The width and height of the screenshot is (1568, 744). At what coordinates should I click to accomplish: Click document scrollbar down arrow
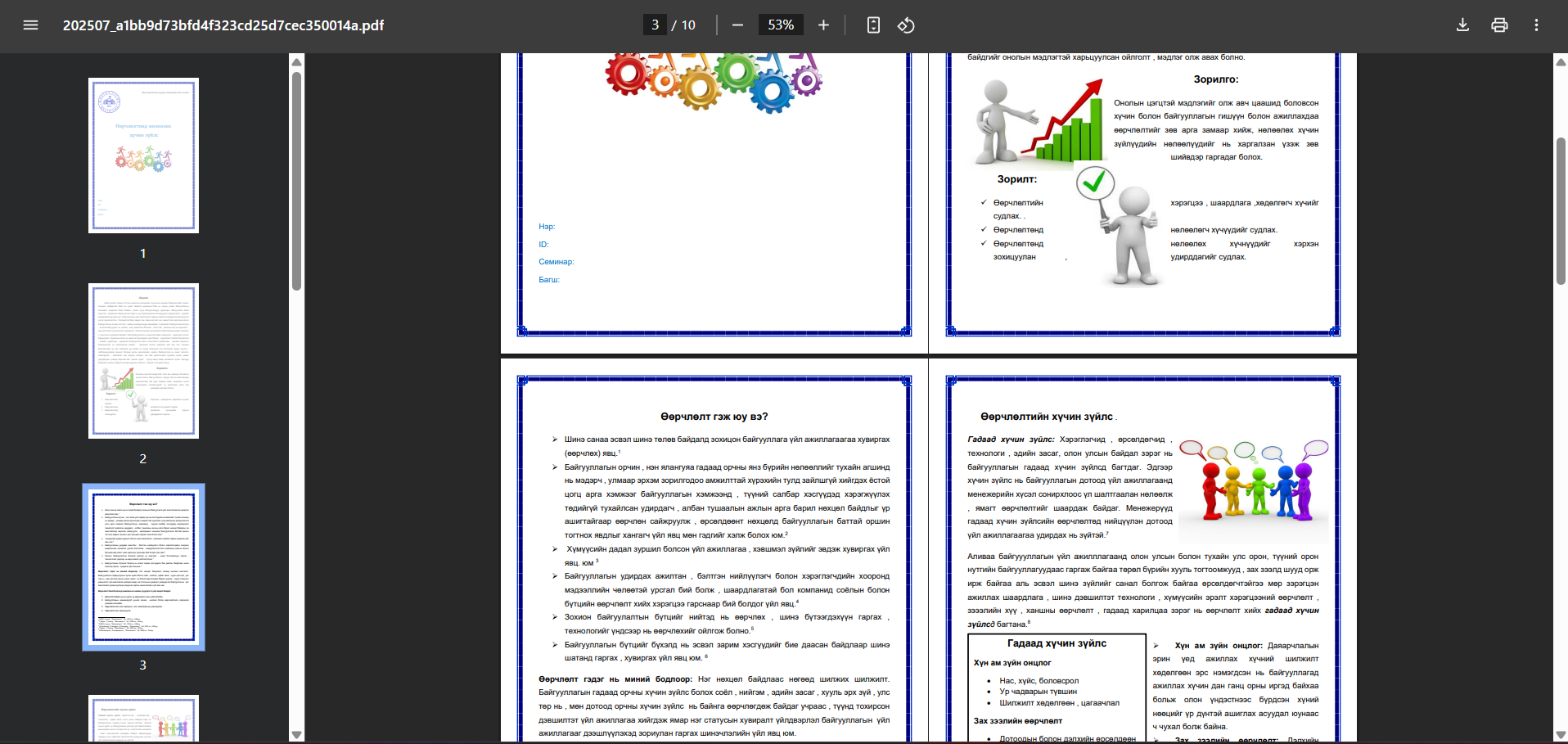1561,735
